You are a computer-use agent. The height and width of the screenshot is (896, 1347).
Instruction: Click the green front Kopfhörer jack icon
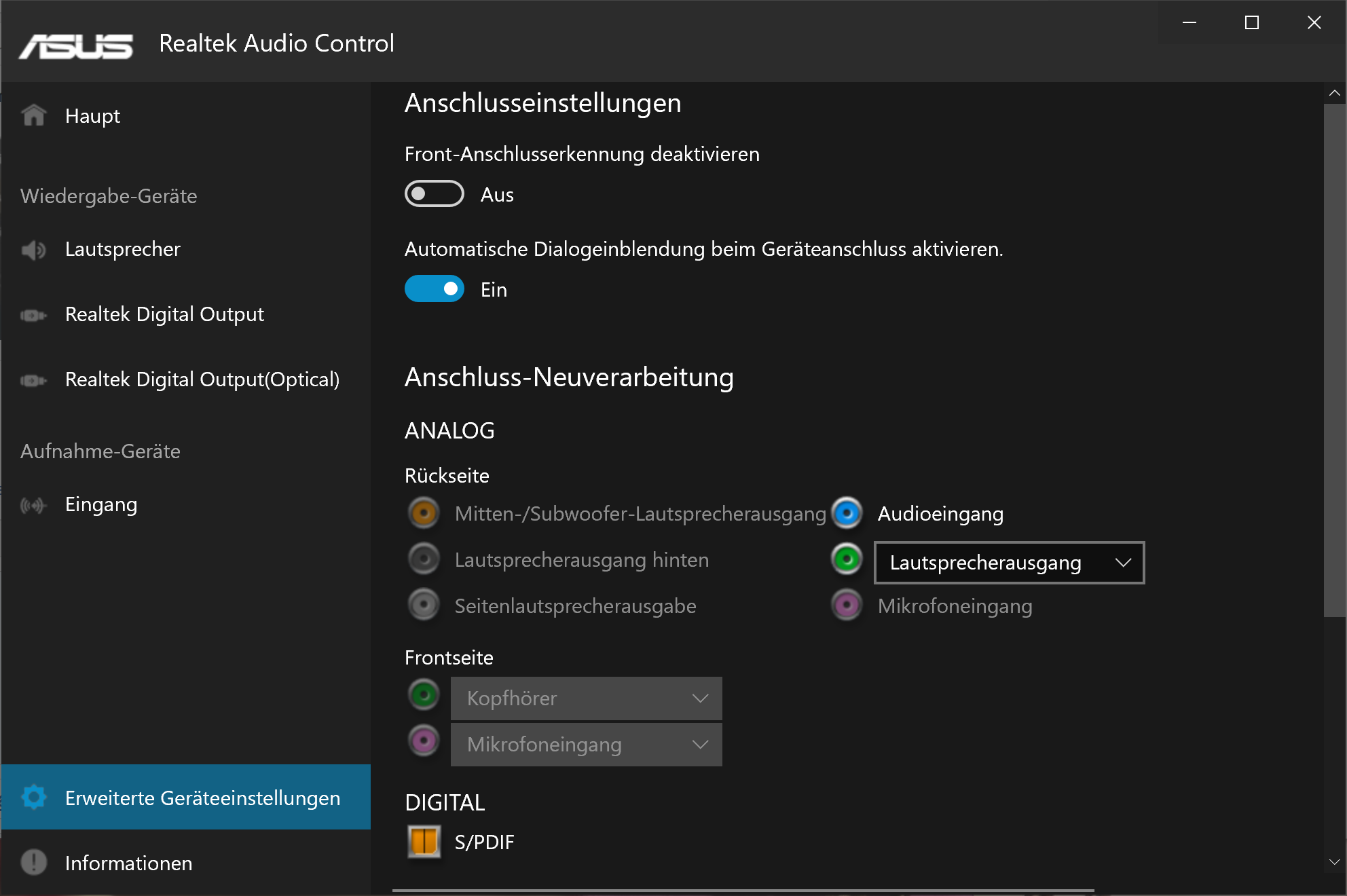(424, 694)
